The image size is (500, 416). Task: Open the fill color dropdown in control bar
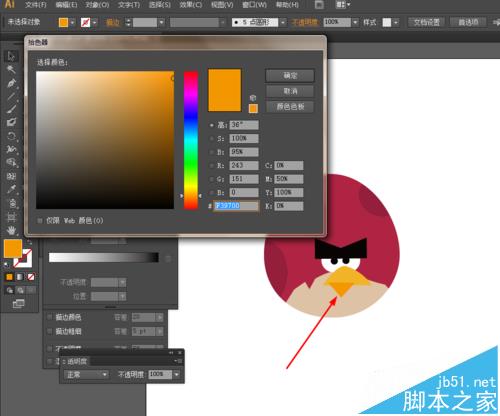(x=72, y=23)
